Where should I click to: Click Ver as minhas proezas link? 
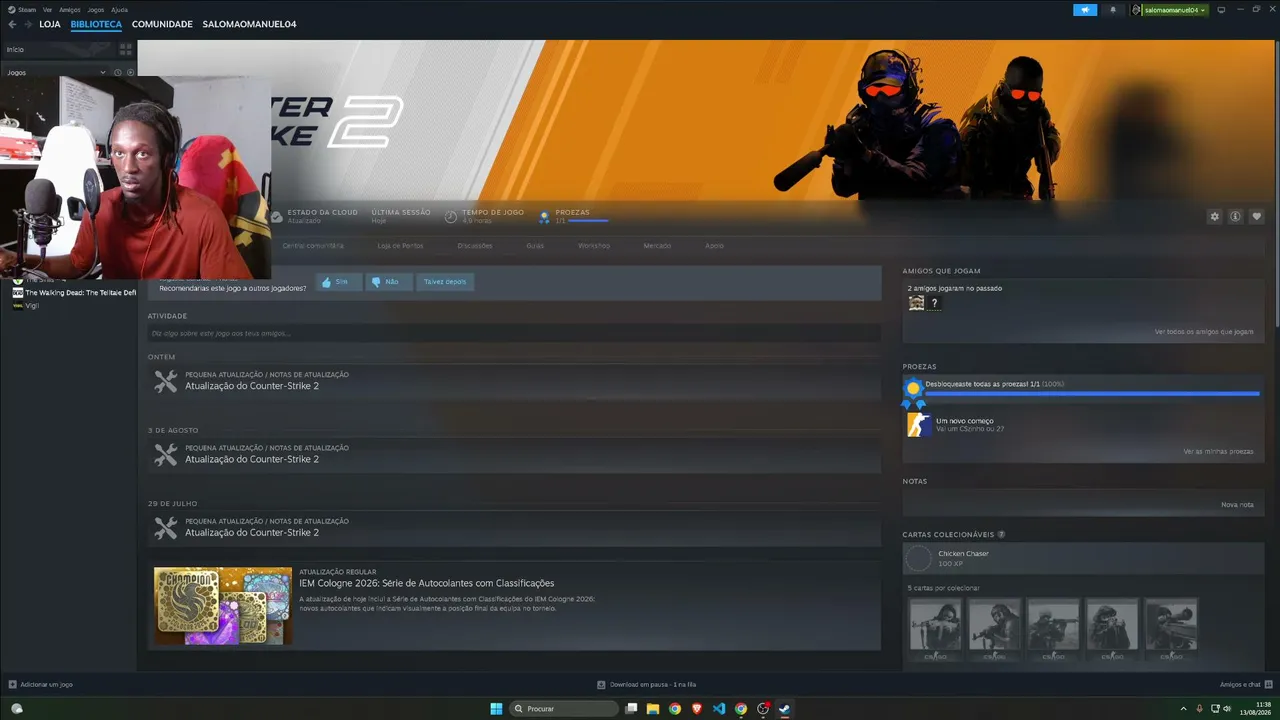point(1218,452)
